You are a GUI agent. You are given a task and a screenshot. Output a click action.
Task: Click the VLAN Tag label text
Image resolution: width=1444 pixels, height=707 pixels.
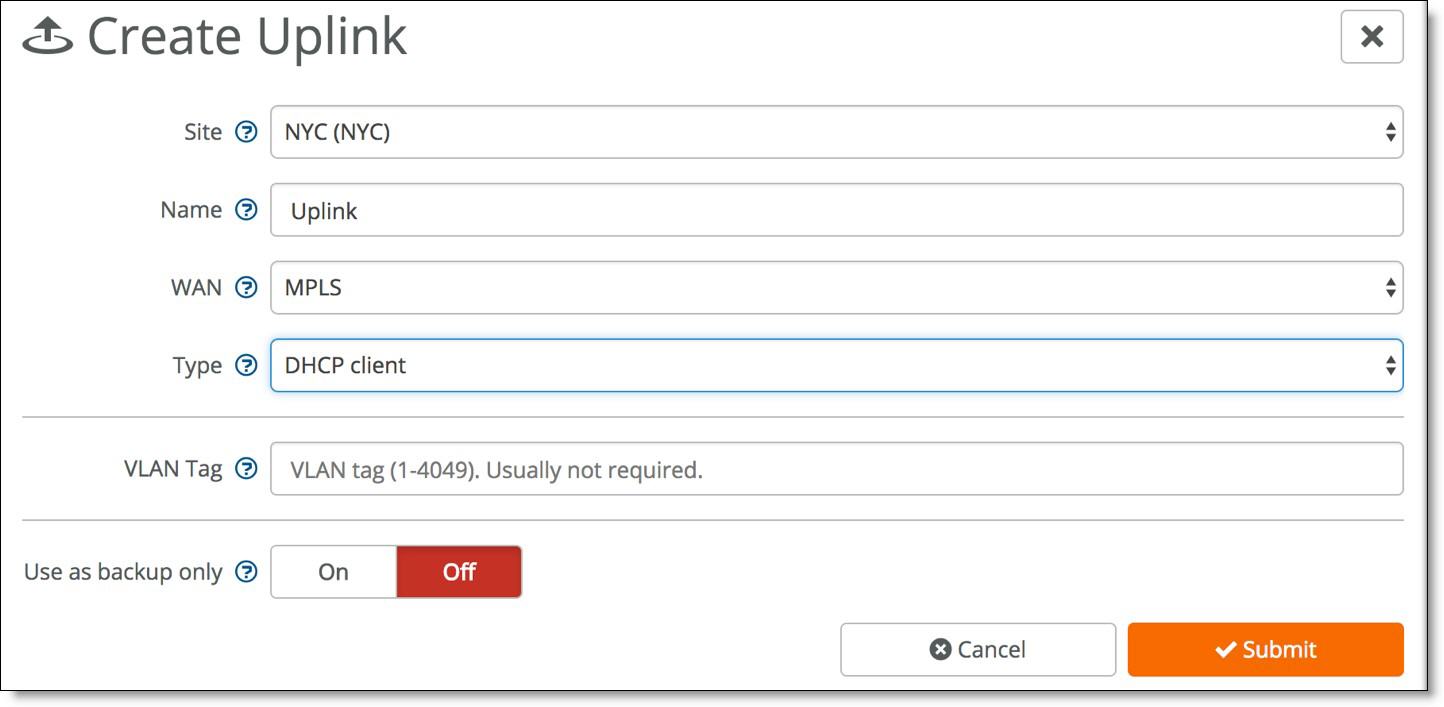[x=173, y=469]
